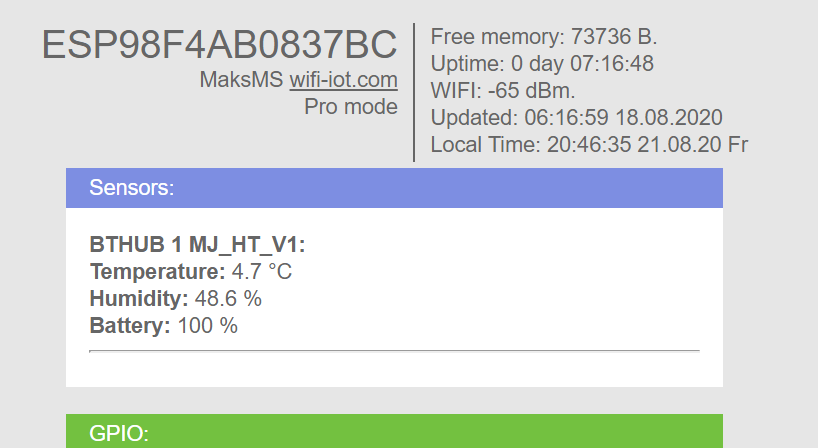
Task: Click the WIFI signal strength line
Action: click(503, 91)
